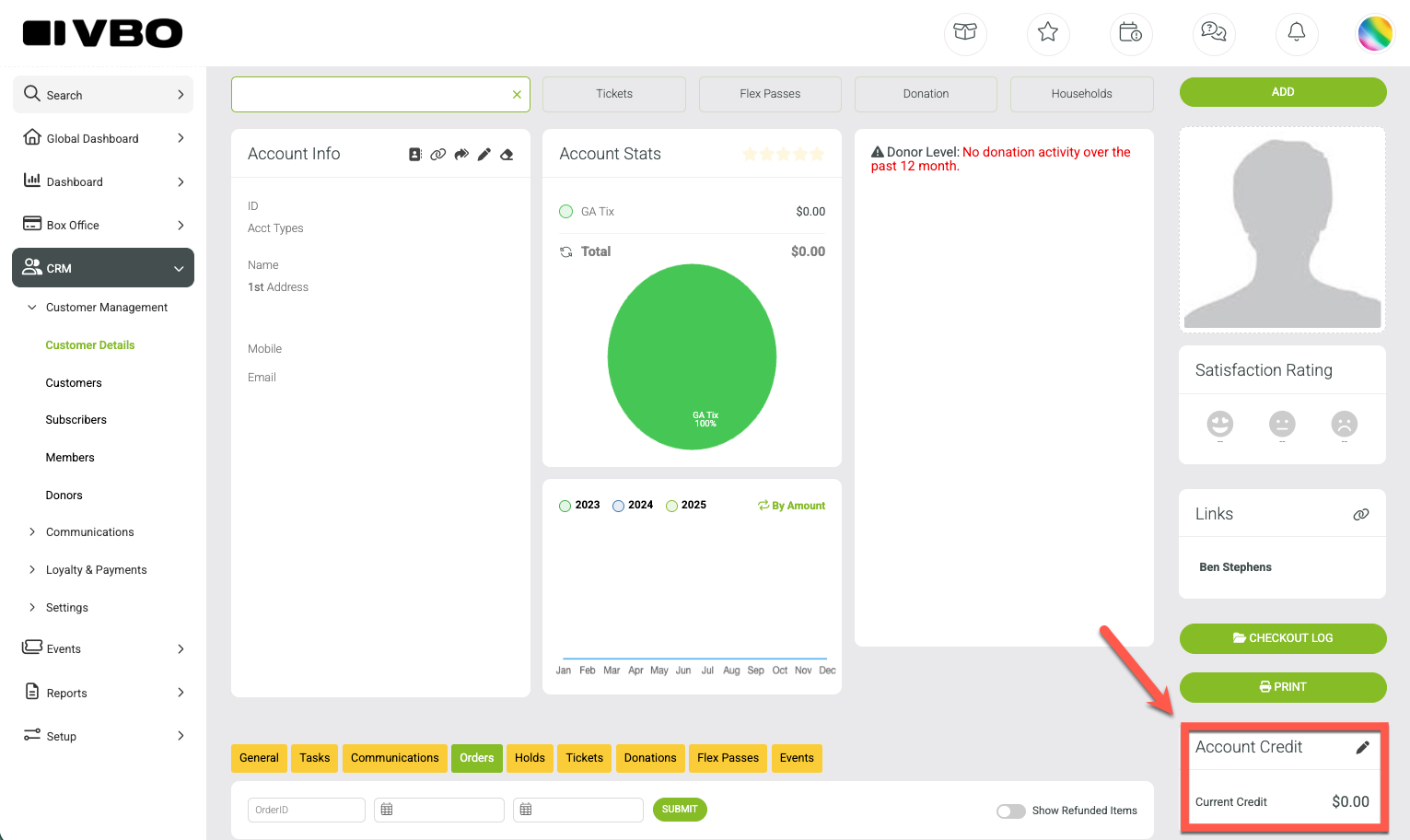This screenshot has height=840, width=1410.
Task: Click into the OrderID field
Action: tap(307, 810)
